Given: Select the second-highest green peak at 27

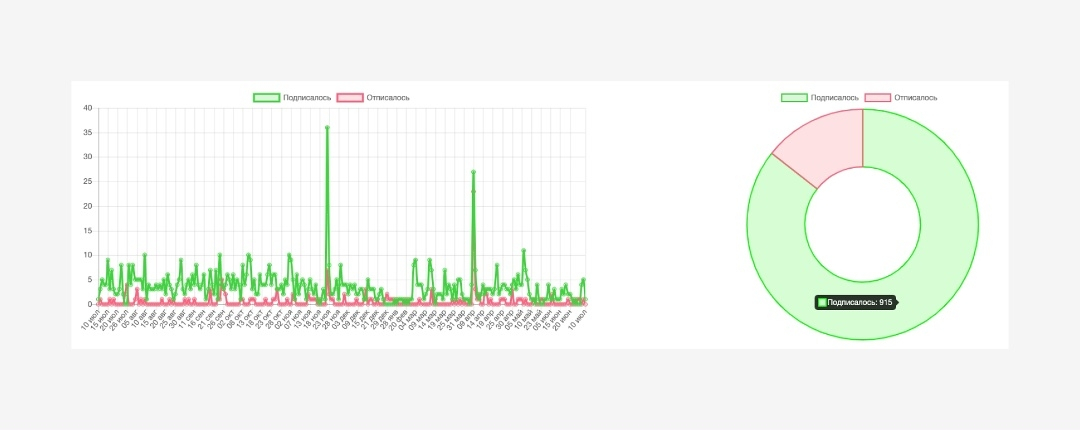Looking at the screenshot, I should coord(473,172).
